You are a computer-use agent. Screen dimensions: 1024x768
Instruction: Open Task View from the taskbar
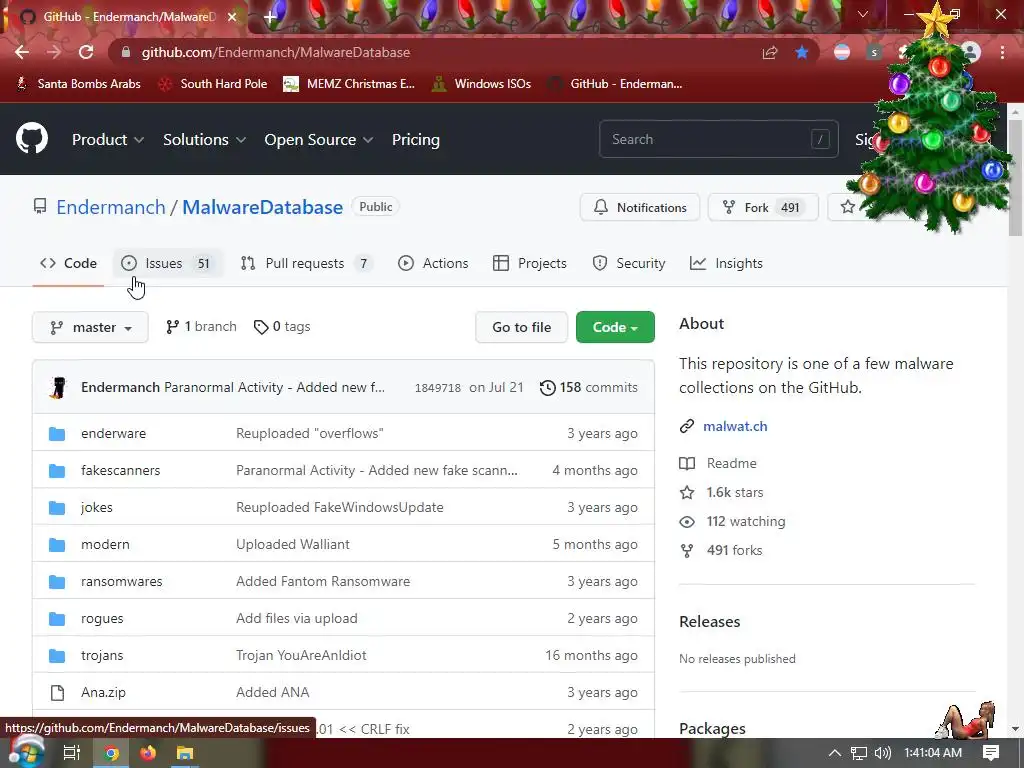(x=72, y=753)
